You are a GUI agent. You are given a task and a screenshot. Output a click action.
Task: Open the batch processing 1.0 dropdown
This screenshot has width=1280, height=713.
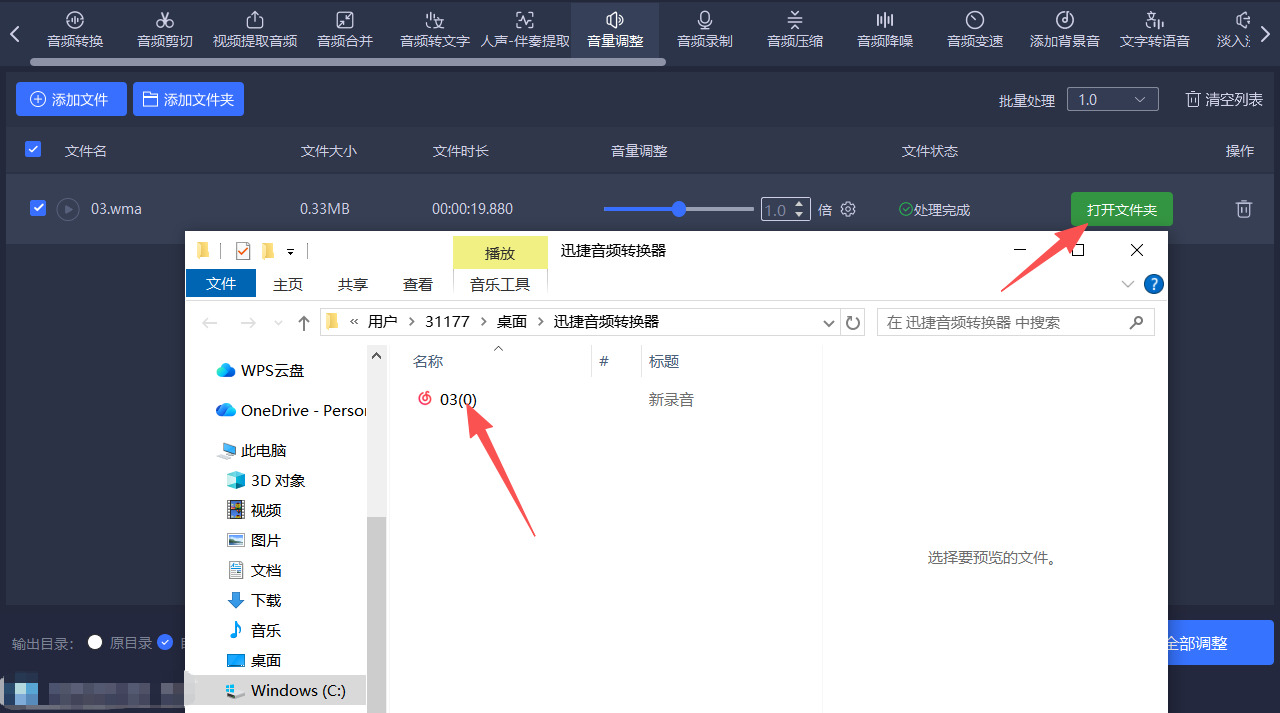[x=1112, y=99]
